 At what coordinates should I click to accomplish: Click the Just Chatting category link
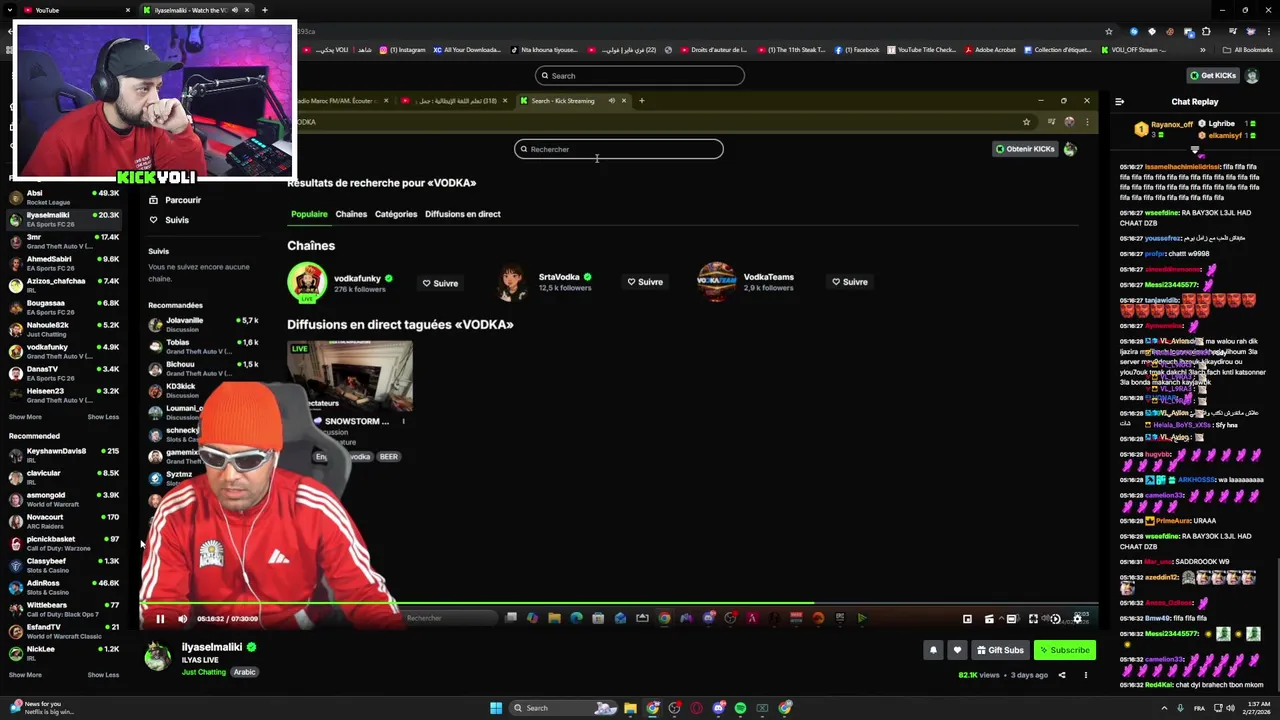(x=204, y=672)
